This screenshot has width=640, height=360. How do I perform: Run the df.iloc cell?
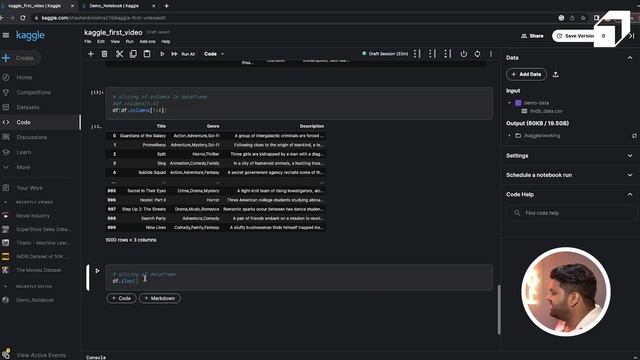[x=97, y=271]
